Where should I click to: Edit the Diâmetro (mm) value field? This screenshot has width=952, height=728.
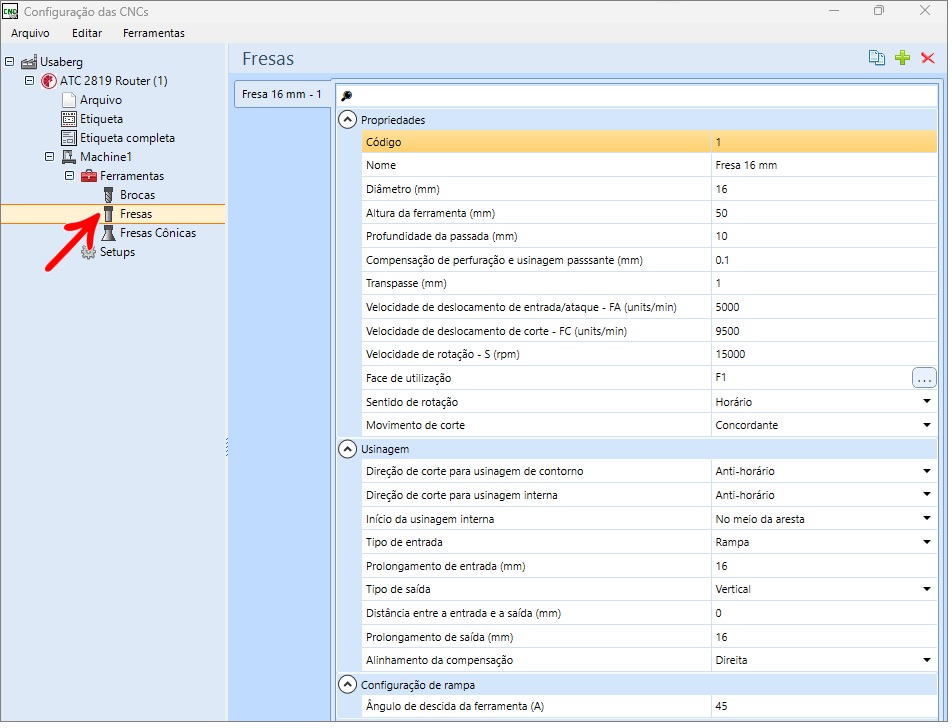tap(823, 189)
